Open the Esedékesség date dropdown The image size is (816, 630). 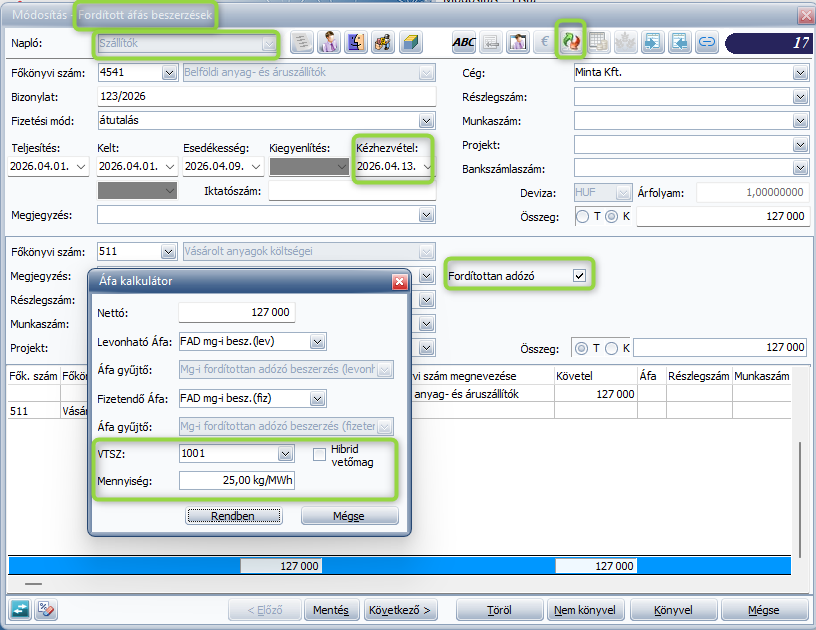point(256,166)
